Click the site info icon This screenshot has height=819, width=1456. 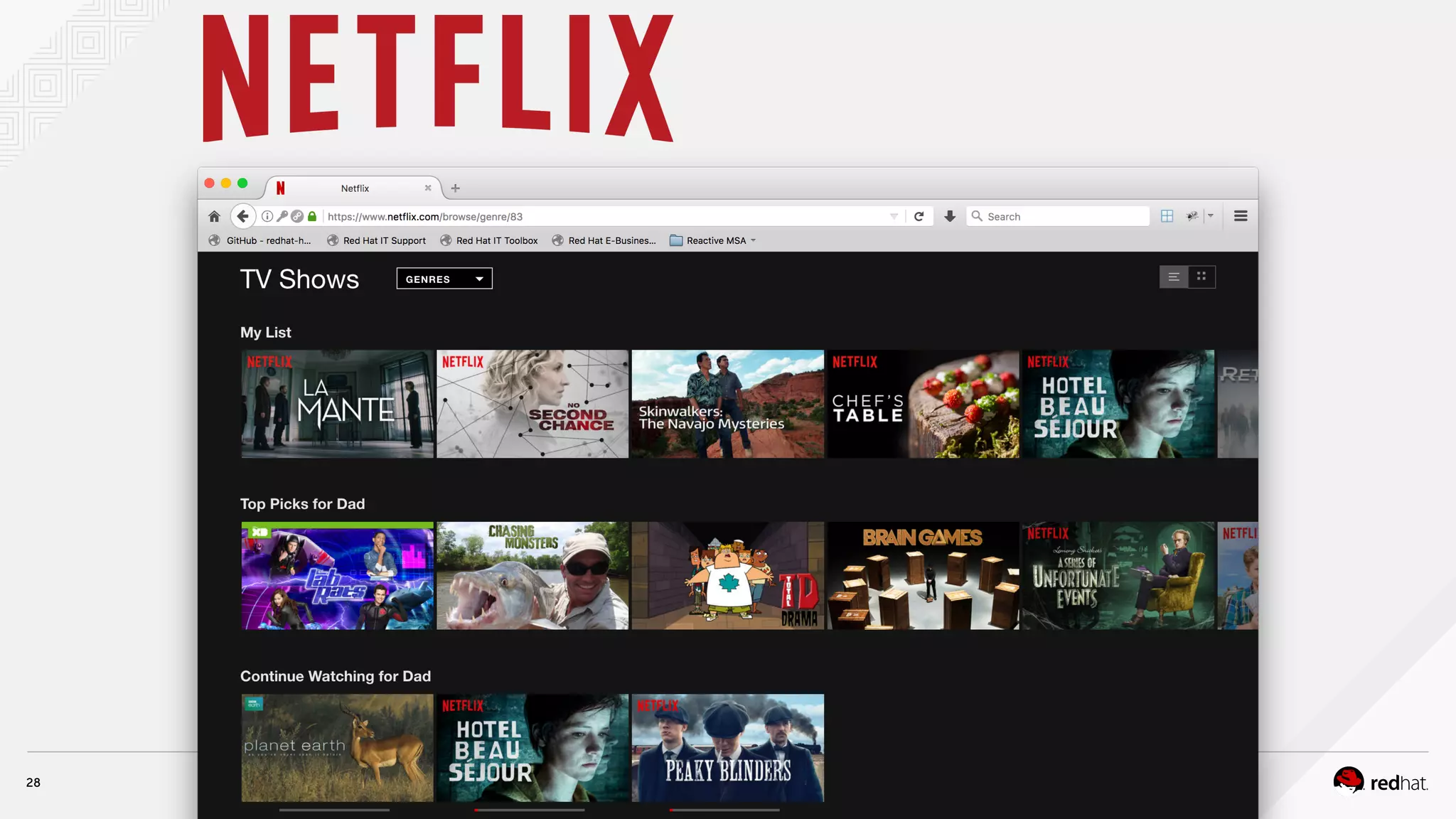pyautogui.click(x=267, y=216)
